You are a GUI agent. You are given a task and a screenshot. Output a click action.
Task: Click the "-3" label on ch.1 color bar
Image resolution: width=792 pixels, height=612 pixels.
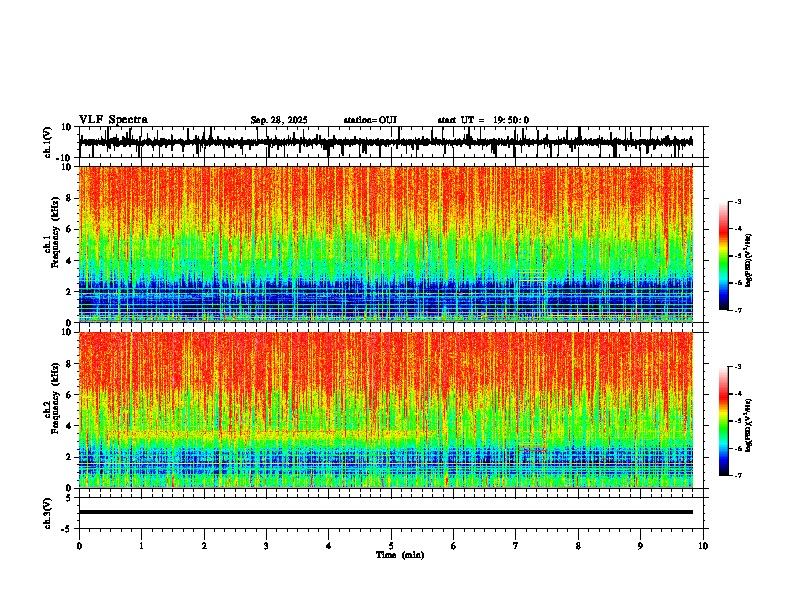[737, 201]
